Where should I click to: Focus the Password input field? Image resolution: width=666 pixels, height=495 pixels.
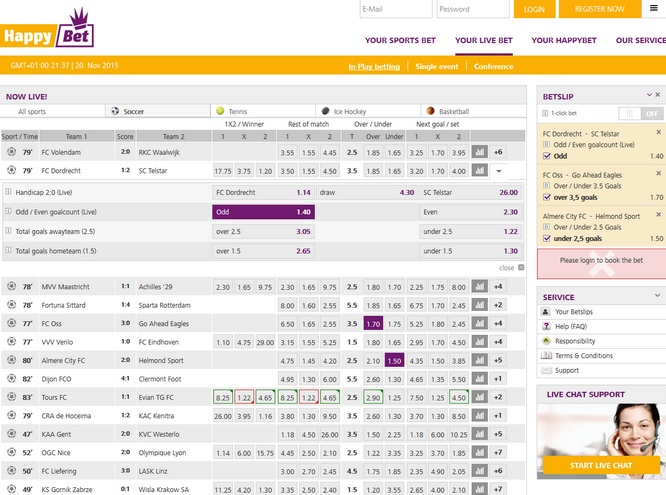(x=473, y=9)
